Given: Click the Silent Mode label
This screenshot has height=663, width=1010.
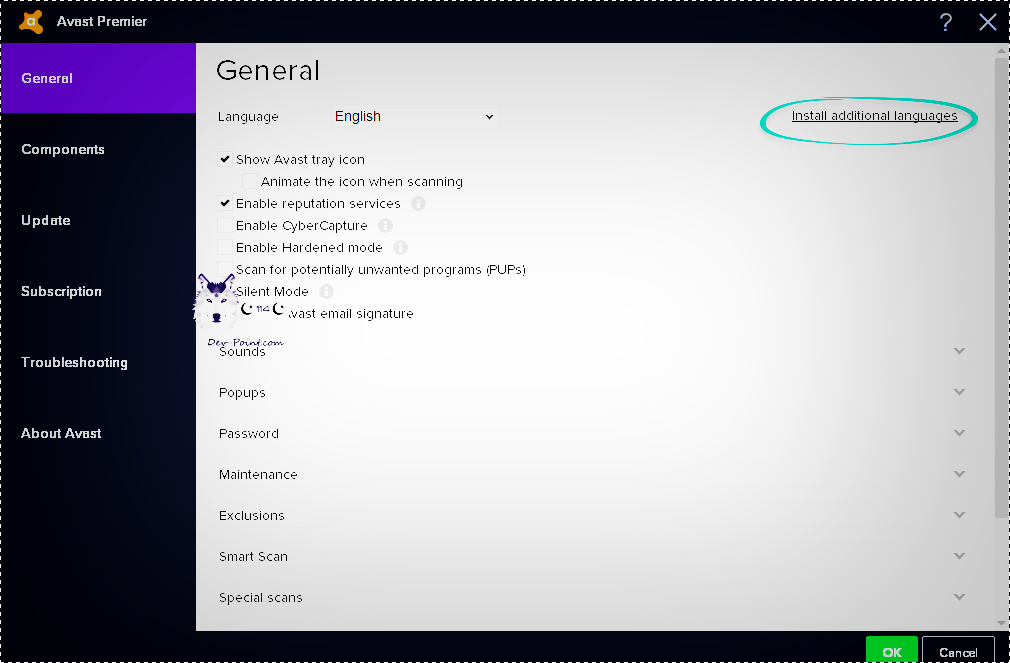Looking at the screenshot, I should [x=272, y=292].
